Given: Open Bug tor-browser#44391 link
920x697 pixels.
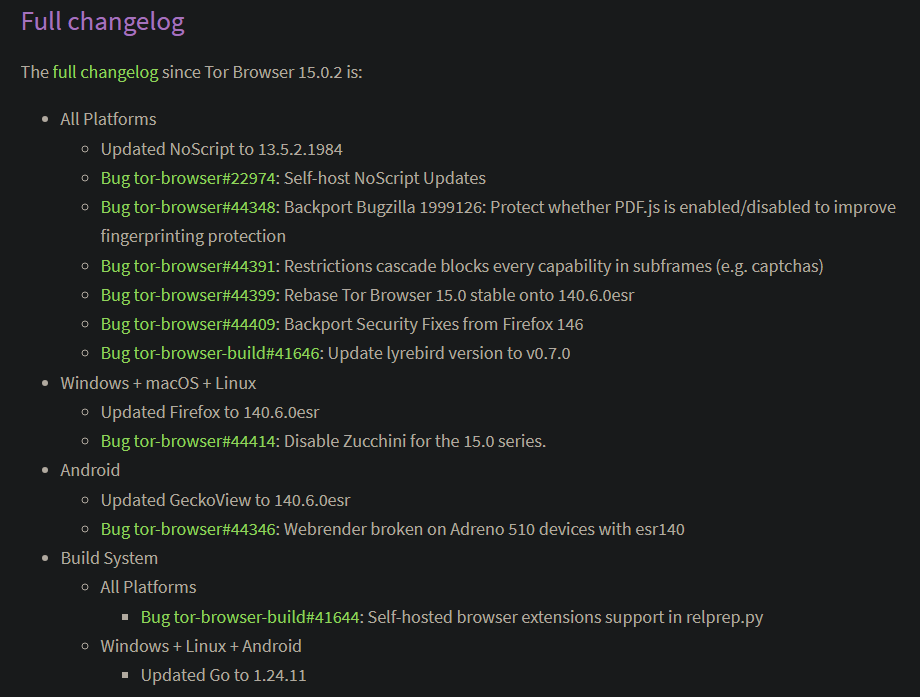Looking at the screenshot, I should click(190, 266).
